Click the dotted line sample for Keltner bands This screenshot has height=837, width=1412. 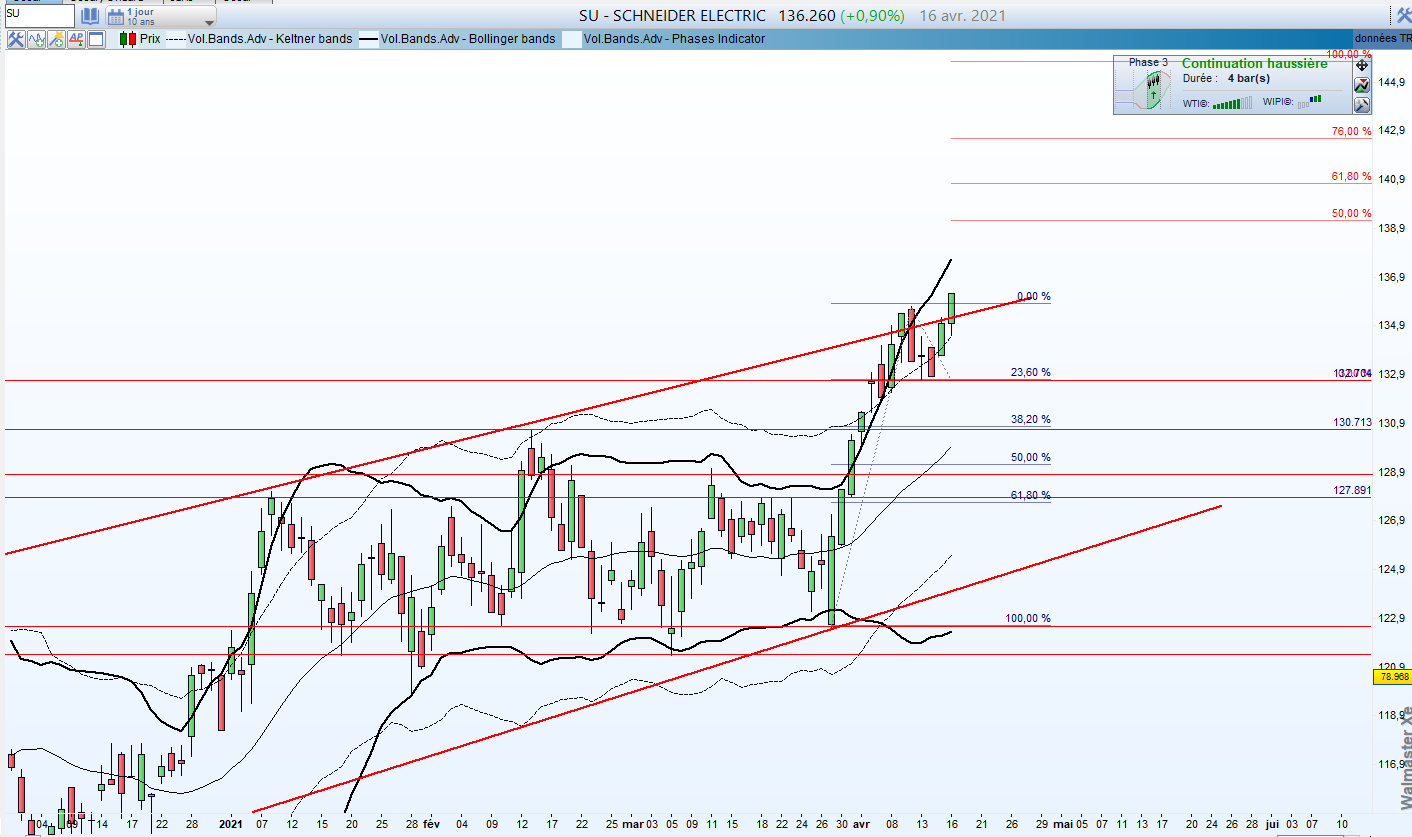pyautogui.click(x=175, y=39)
